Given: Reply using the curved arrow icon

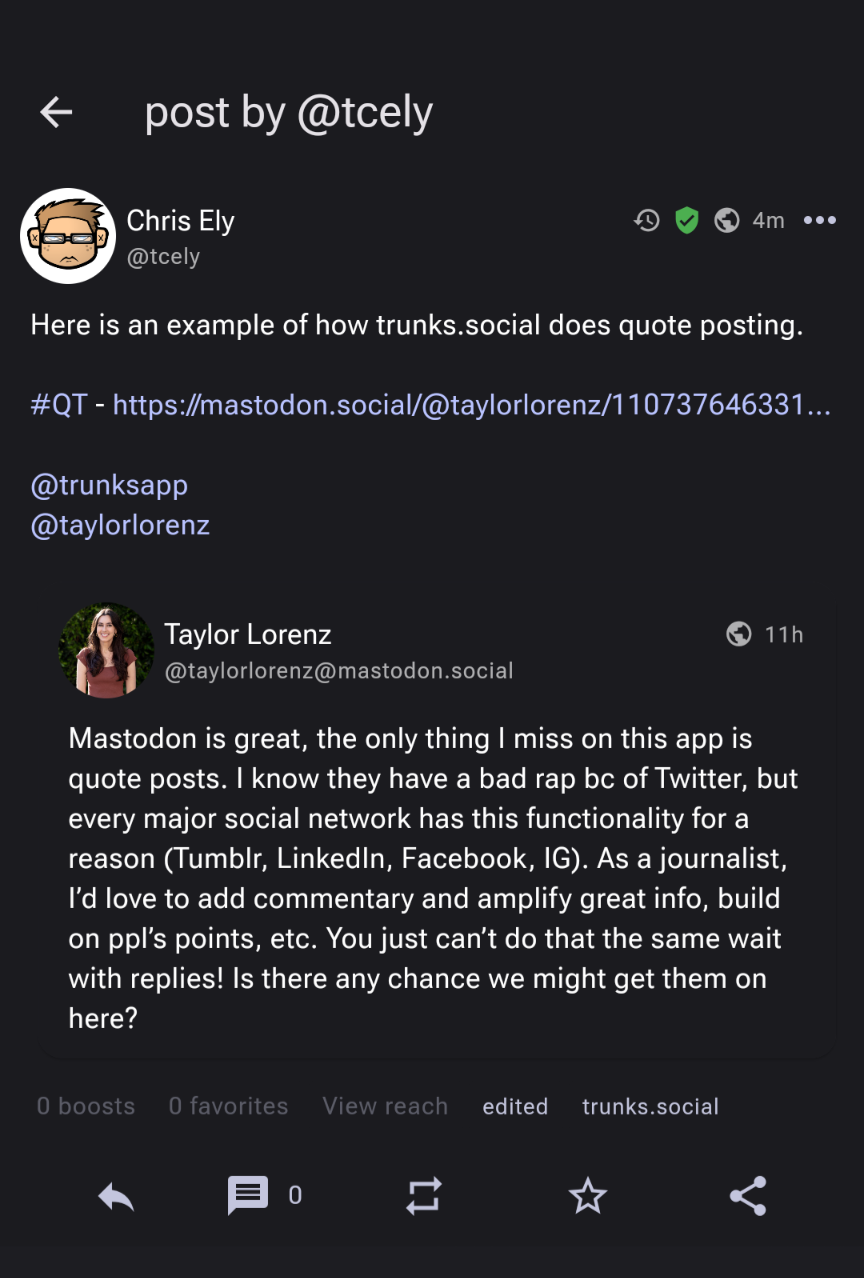Looking at the screenshot, I should (116, 1195).
